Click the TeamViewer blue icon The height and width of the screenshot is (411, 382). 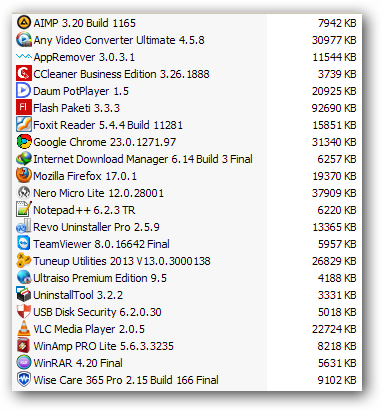(24, 243)
